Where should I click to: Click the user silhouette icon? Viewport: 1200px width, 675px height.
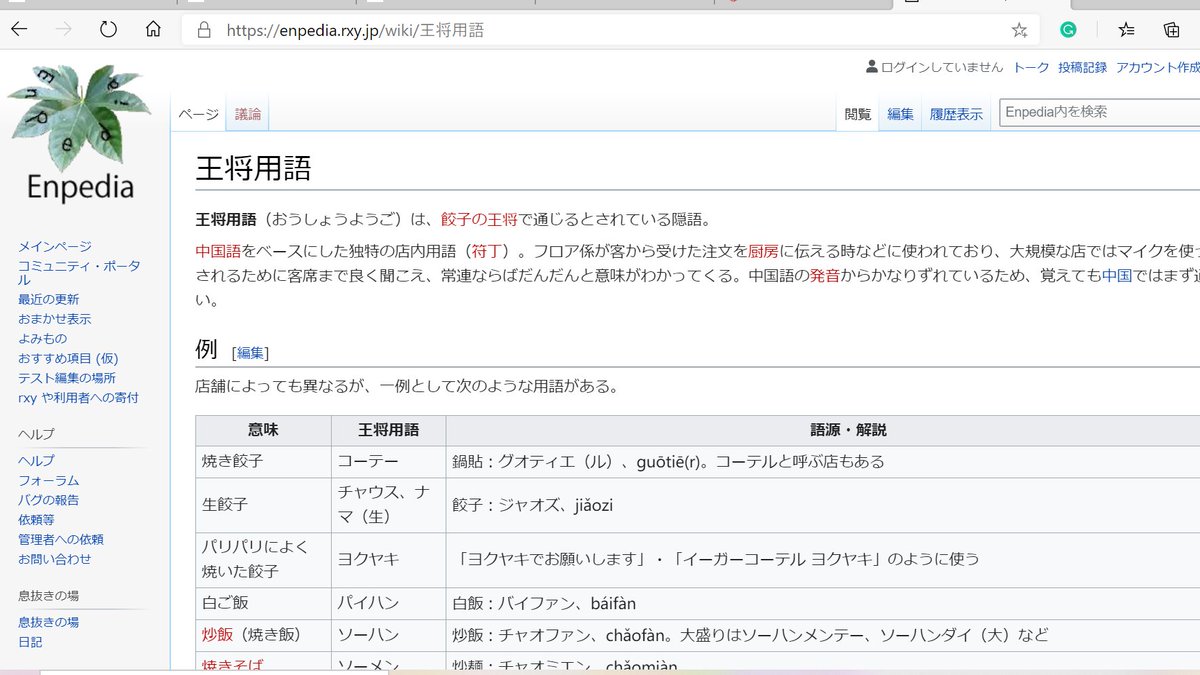tap(872, 67)
